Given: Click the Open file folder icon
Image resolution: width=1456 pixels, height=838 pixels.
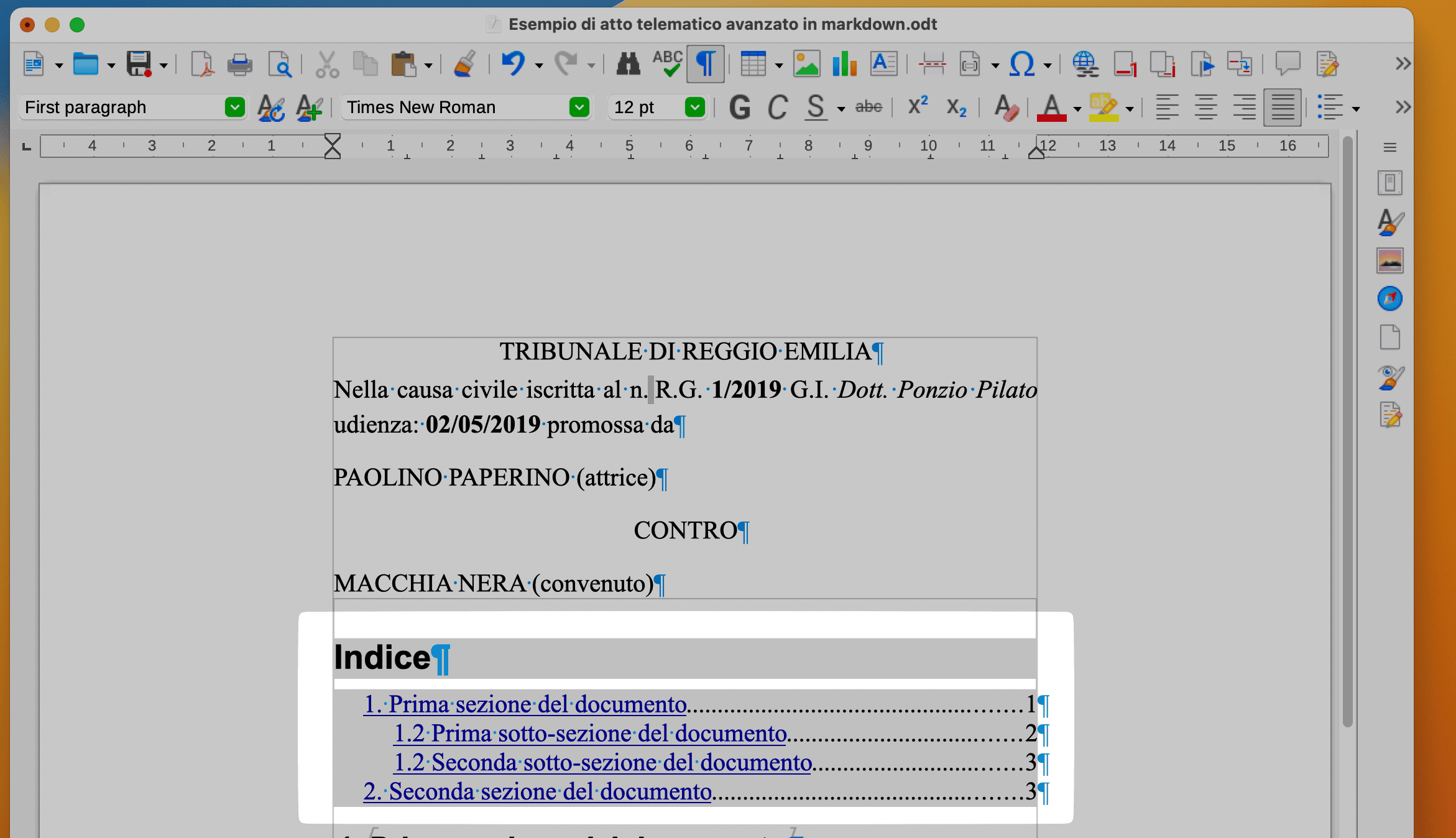Looking at the screenshot, I should pyautogui.click(x=86, y=64).
